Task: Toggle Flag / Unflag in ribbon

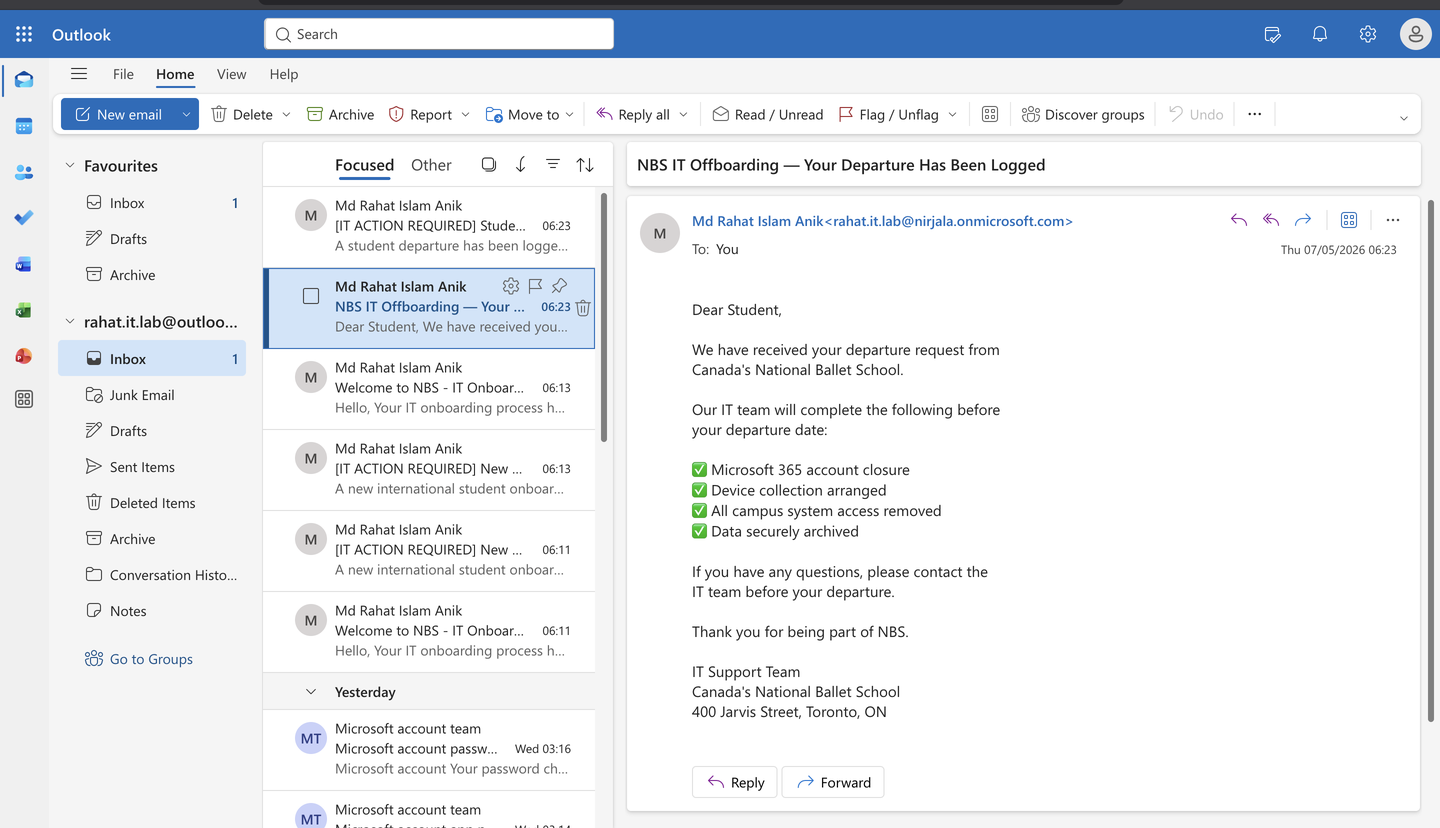Action: (x=889, y=114)
